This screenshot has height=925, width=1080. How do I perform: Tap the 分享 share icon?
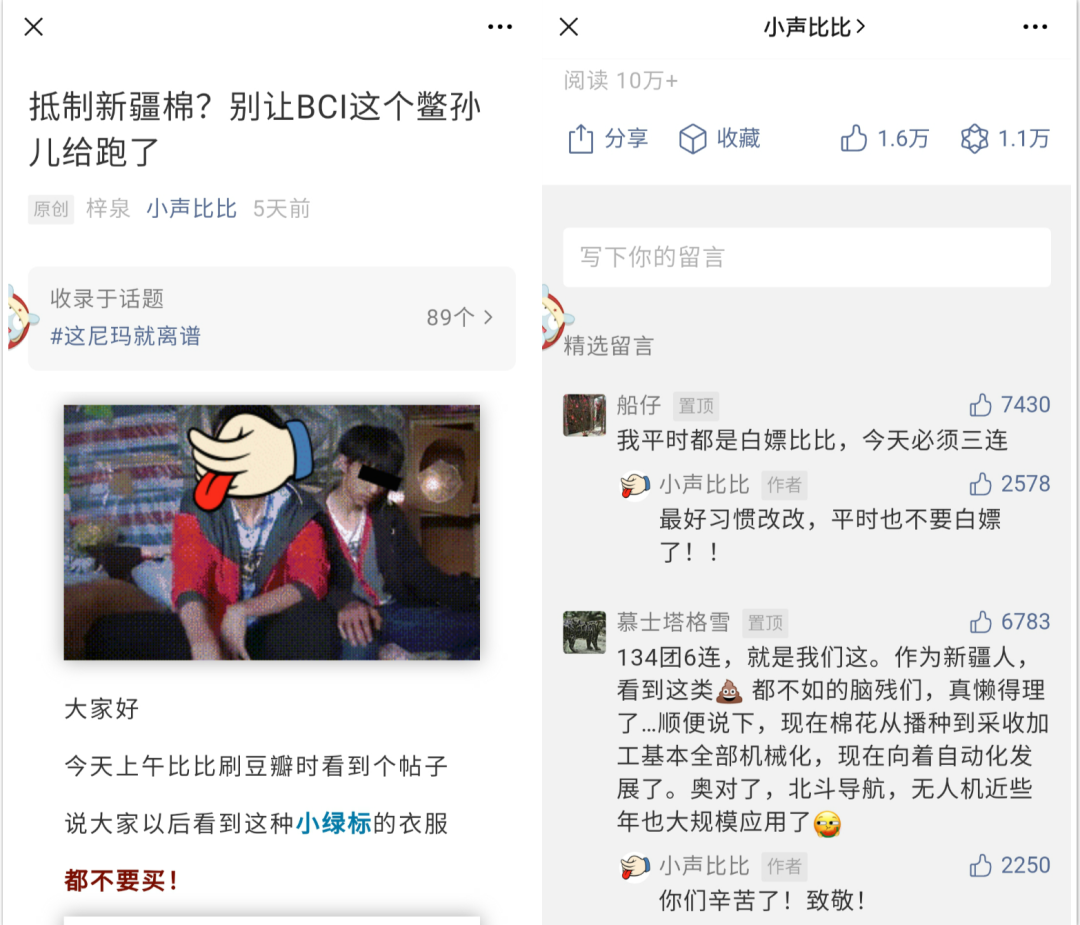click(581, 139)
